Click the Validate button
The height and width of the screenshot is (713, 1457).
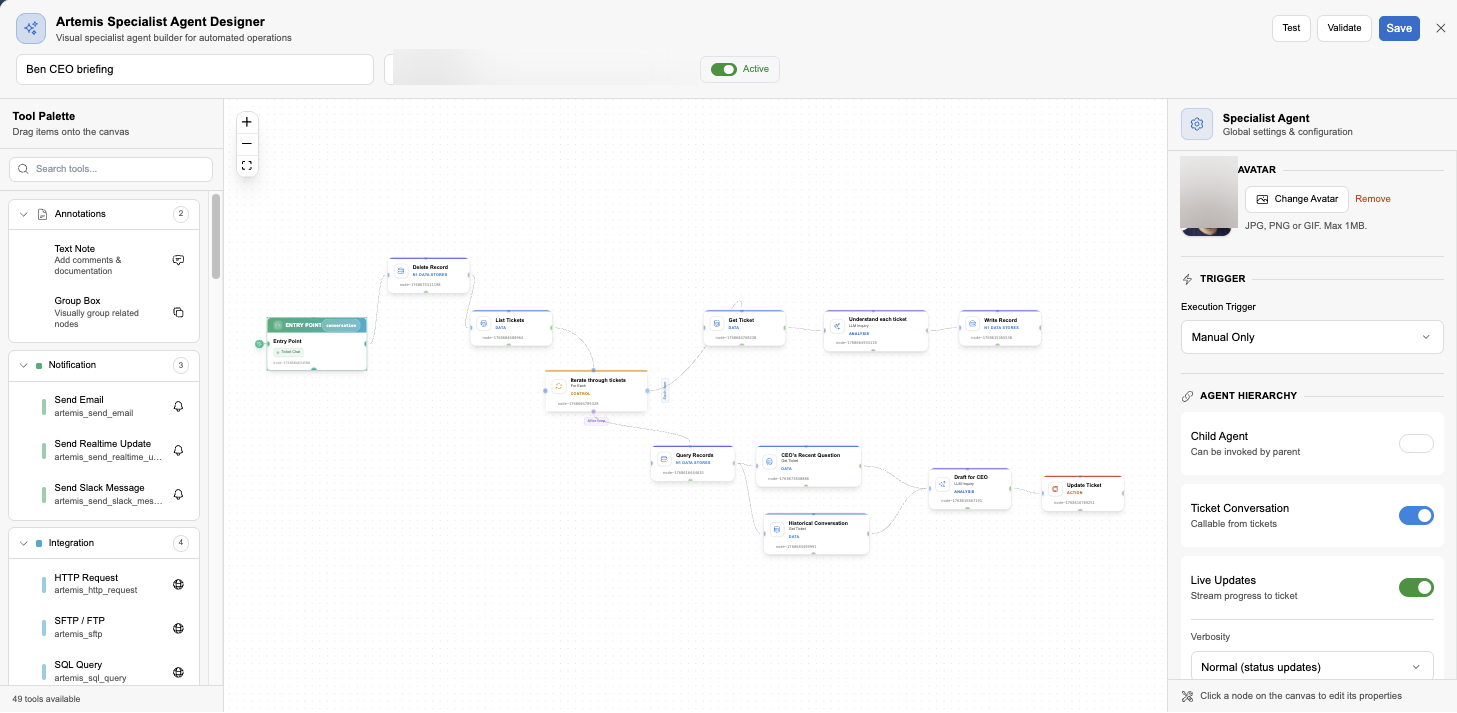(1344, 28)
